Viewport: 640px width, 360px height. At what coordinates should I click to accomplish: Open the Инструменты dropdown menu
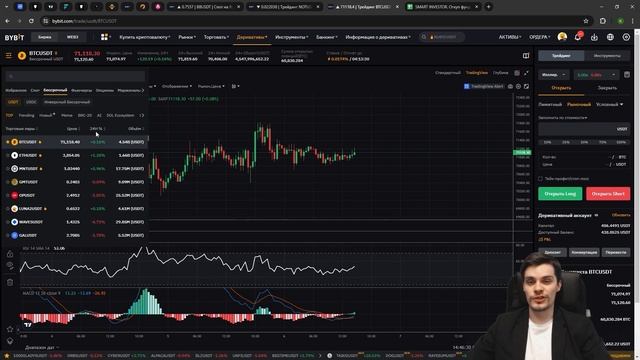291,37
